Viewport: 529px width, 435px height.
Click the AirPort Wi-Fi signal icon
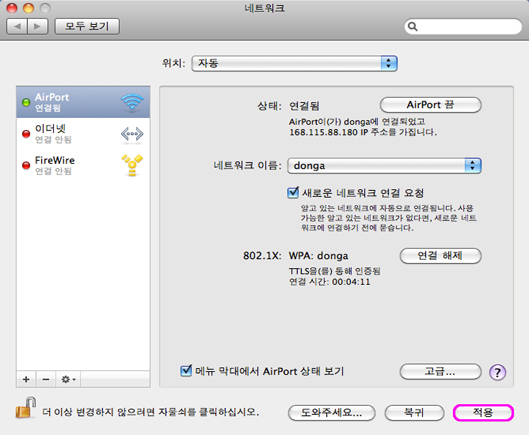tap(132, 102)
